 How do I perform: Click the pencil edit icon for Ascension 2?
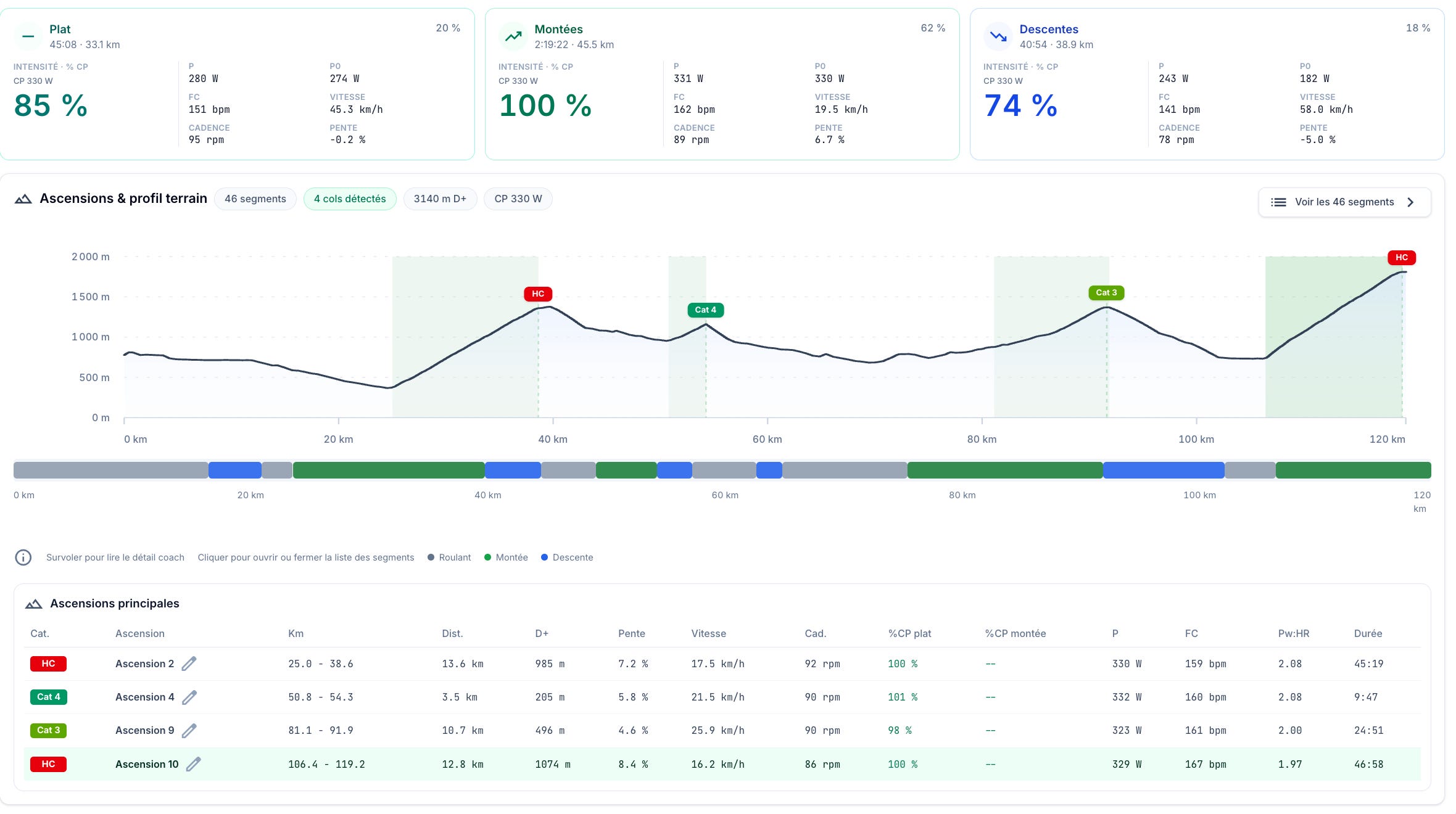pos(189,664)
